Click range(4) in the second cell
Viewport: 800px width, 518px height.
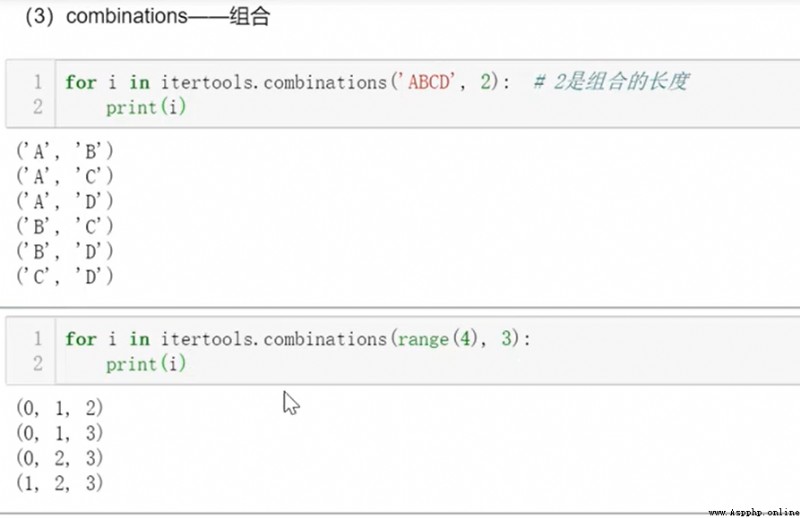click(437, 338)
